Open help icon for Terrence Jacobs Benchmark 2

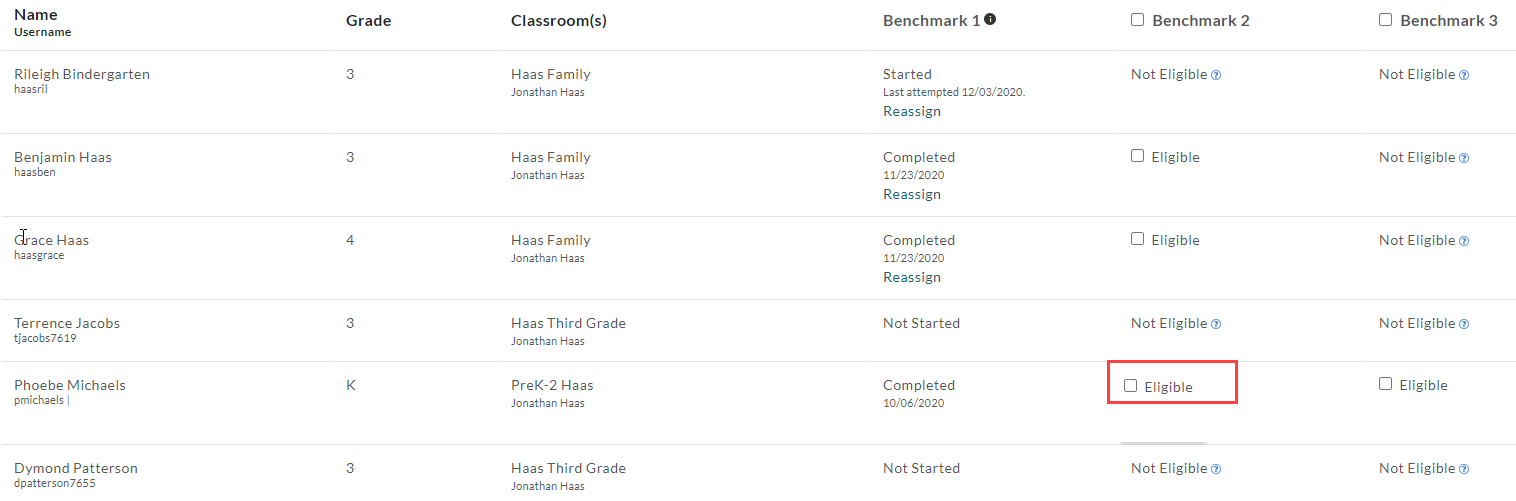1216,324
